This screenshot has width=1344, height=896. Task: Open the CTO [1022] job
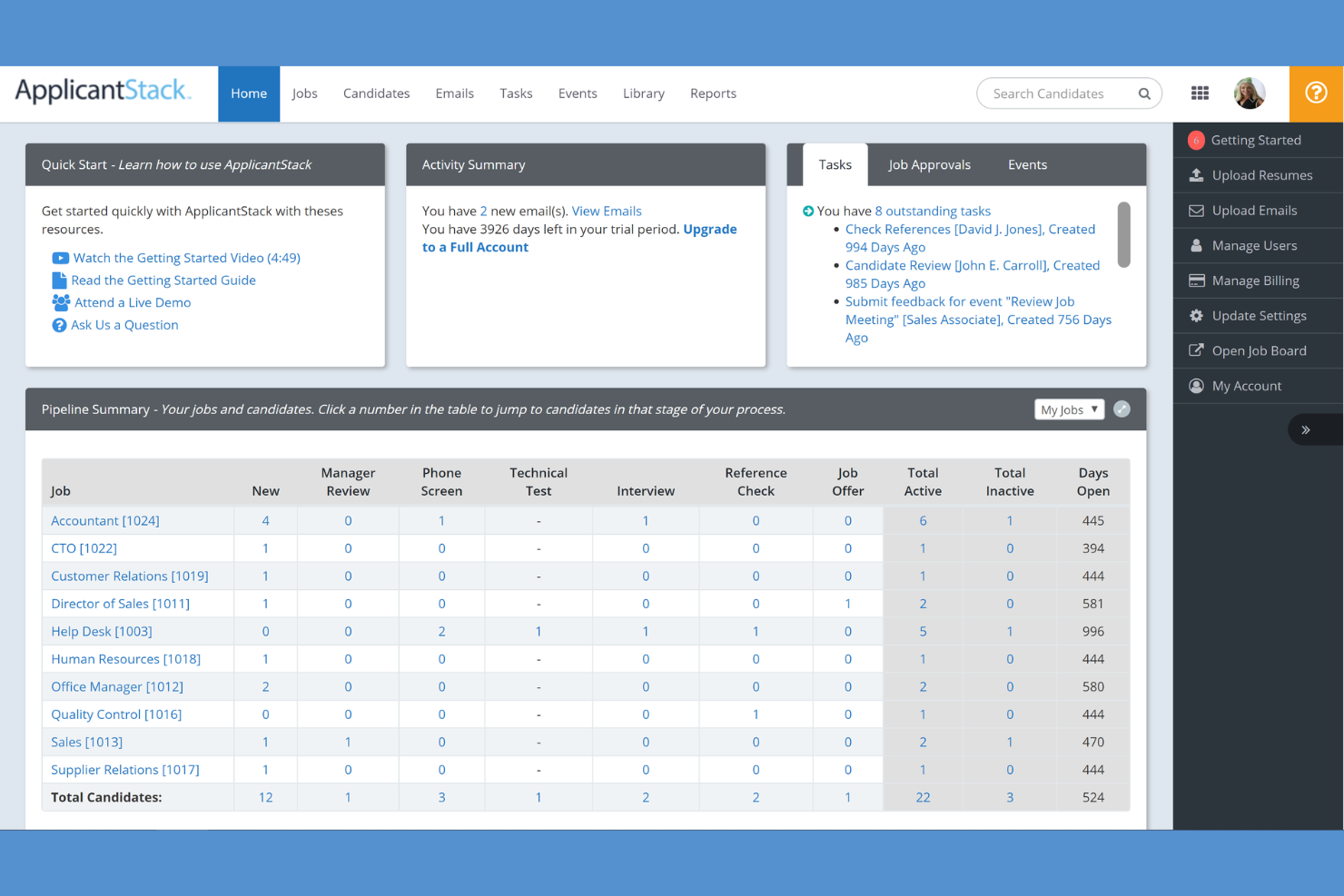tap(84, 548)
